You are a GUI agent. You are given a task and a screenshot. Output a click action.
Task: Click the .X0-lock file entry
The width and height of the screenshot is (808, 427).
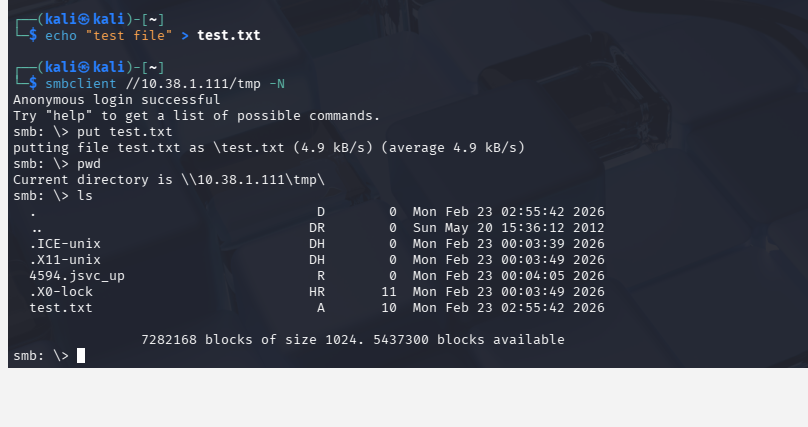point(61,292)
